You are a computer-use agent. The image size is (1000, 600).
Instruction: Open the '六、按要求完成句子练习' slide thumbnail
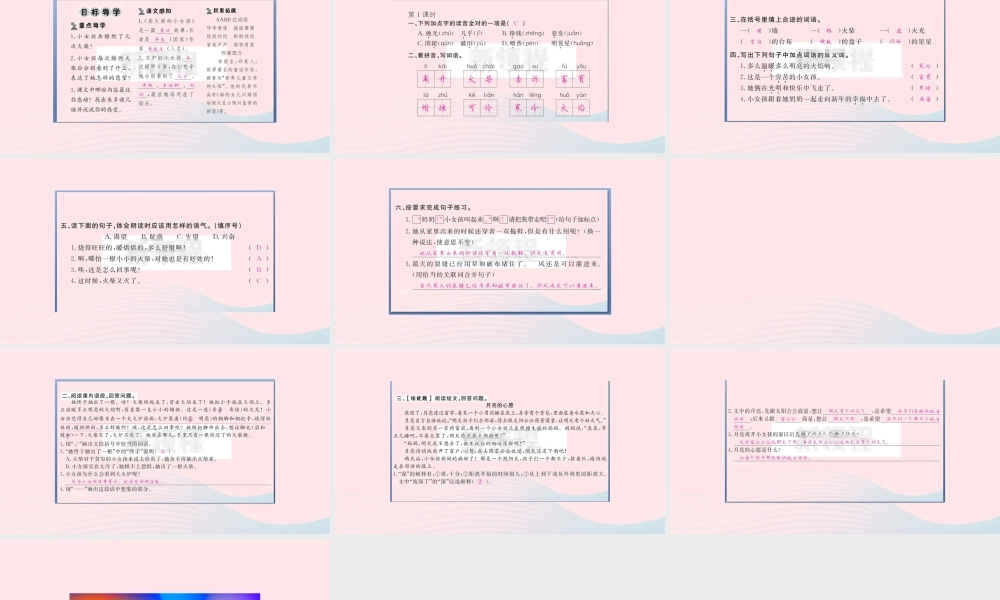tap(500, 251)
